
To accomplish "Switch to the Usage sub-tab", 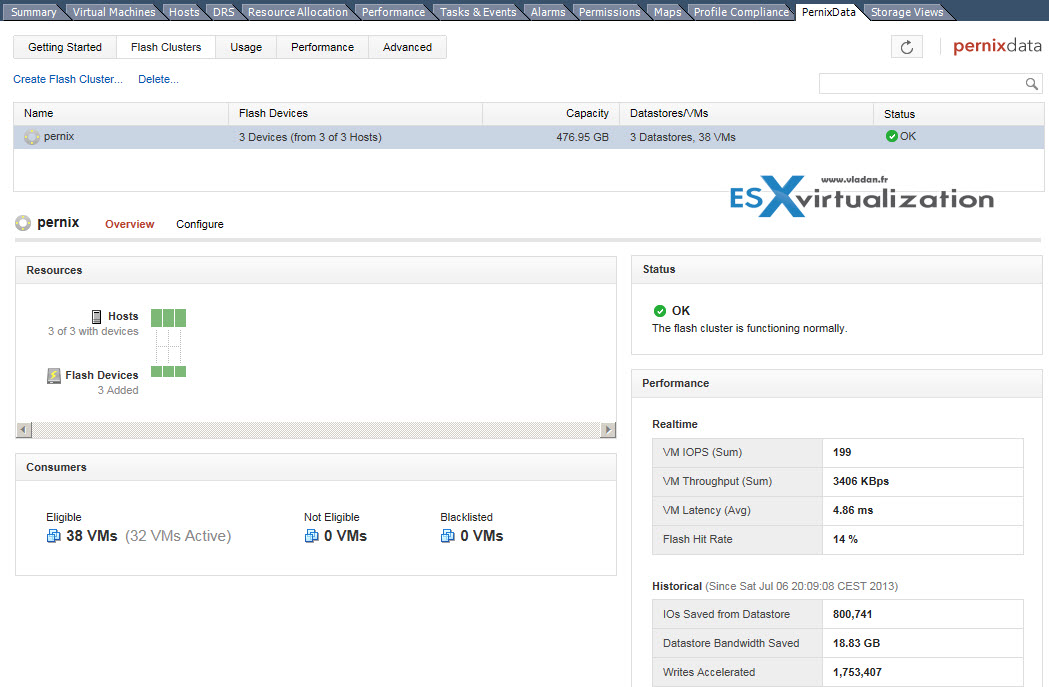I will click(x=246, y=47).
